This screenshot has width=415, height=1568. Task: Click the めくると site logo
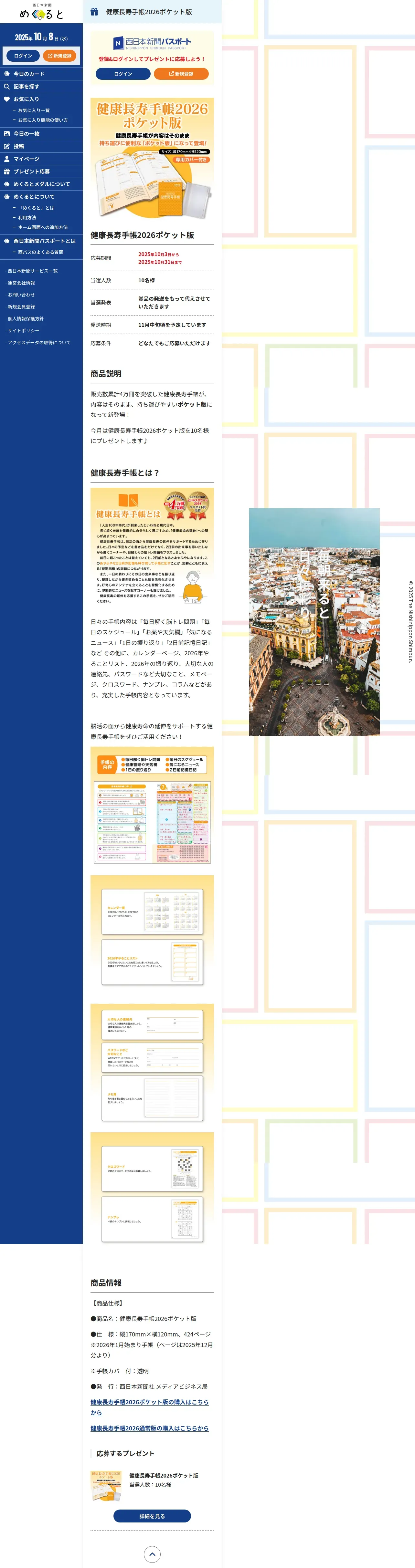41,12
